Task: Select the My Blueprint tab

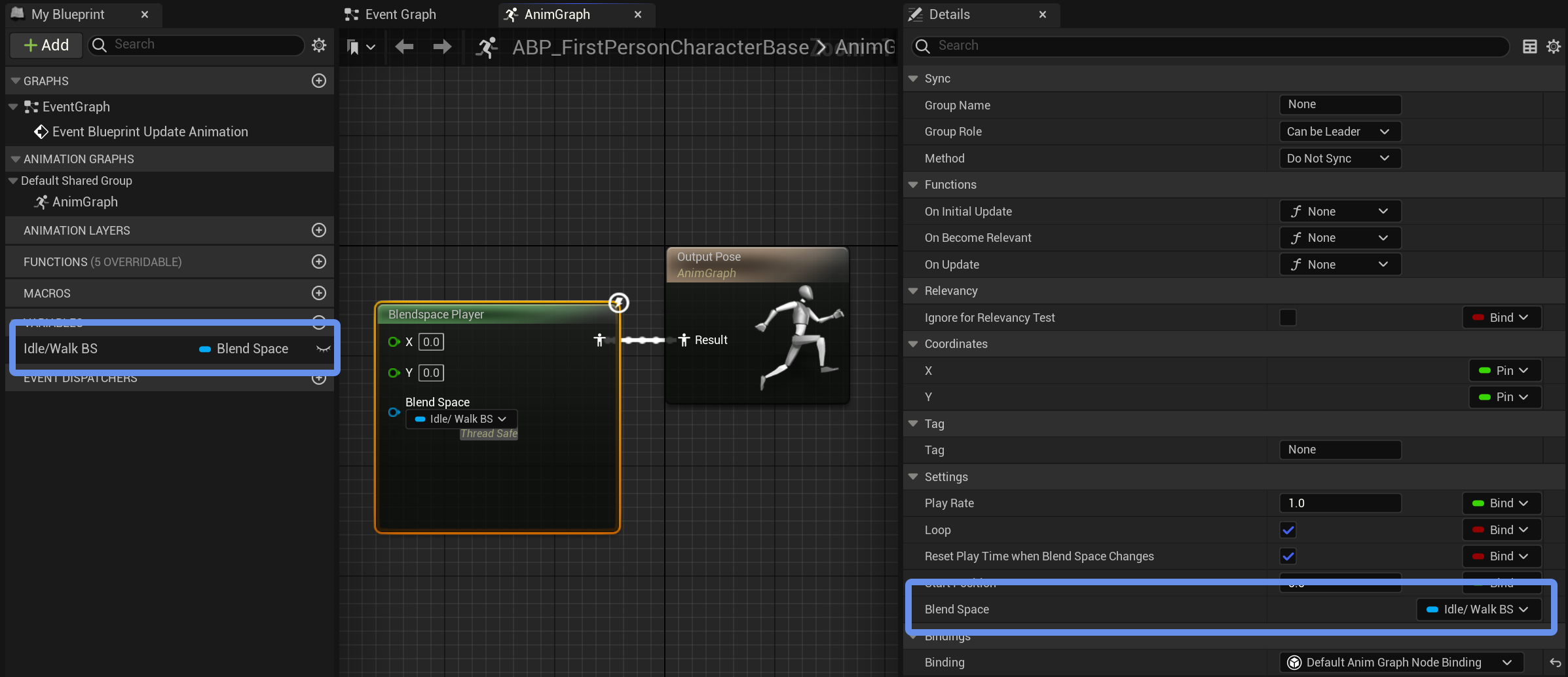Action: tap(67, 14)
